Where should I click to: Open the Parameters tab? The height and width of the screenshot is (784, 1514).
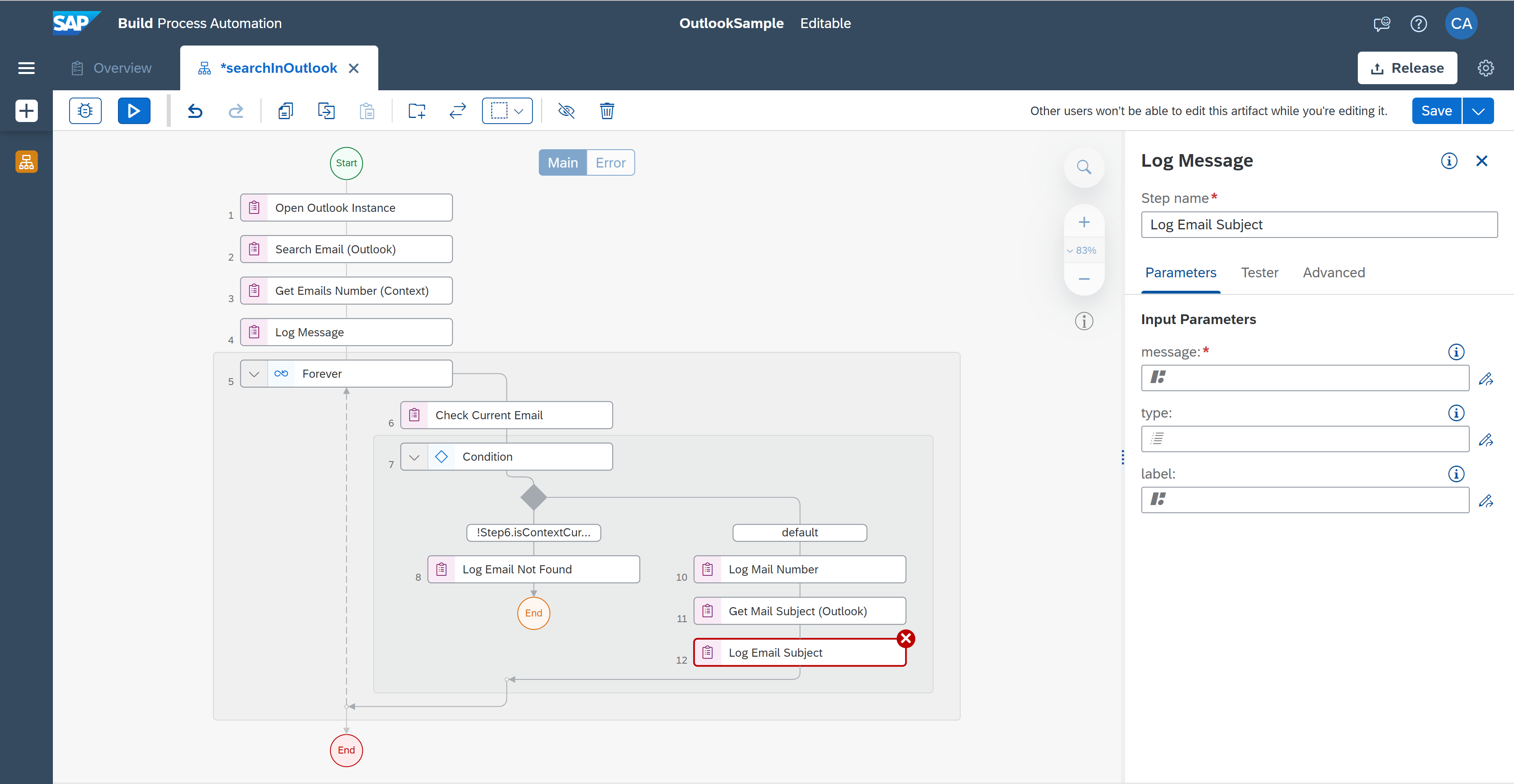[1181, 273]
